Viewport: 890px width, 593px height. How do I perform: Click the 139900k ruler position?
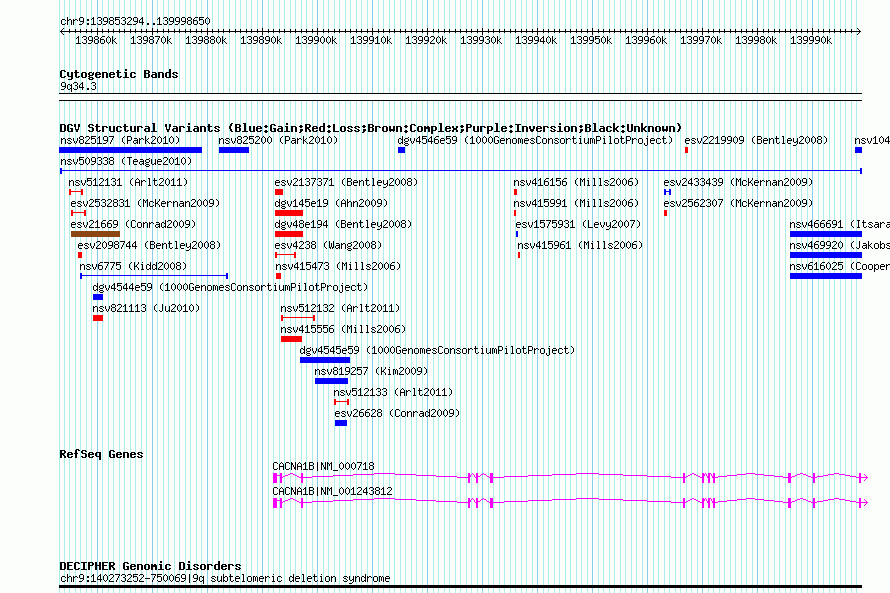click(316, 40)
